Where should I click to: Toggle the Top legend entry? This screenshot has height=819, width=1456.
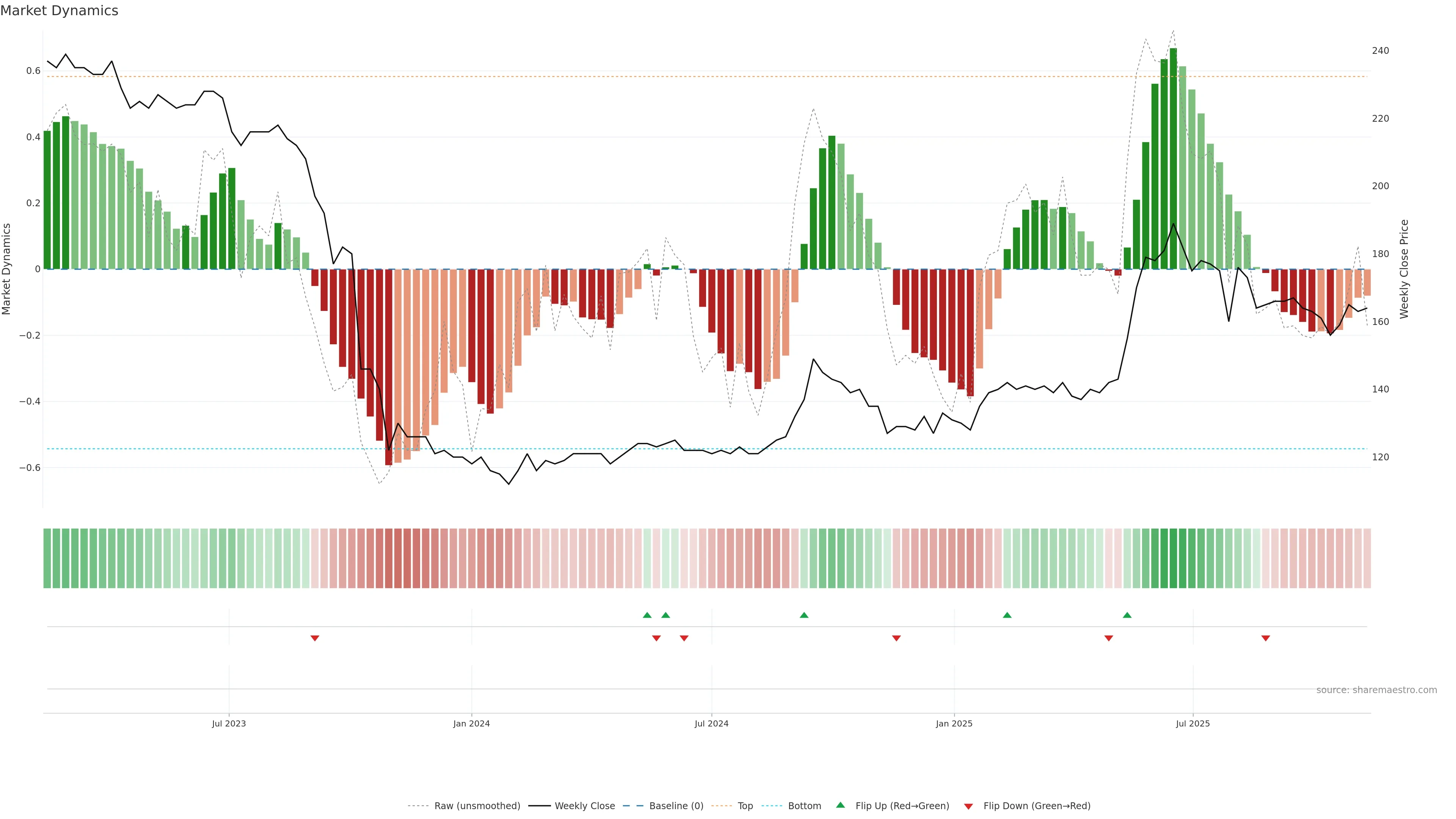click(x=745, y=805)
